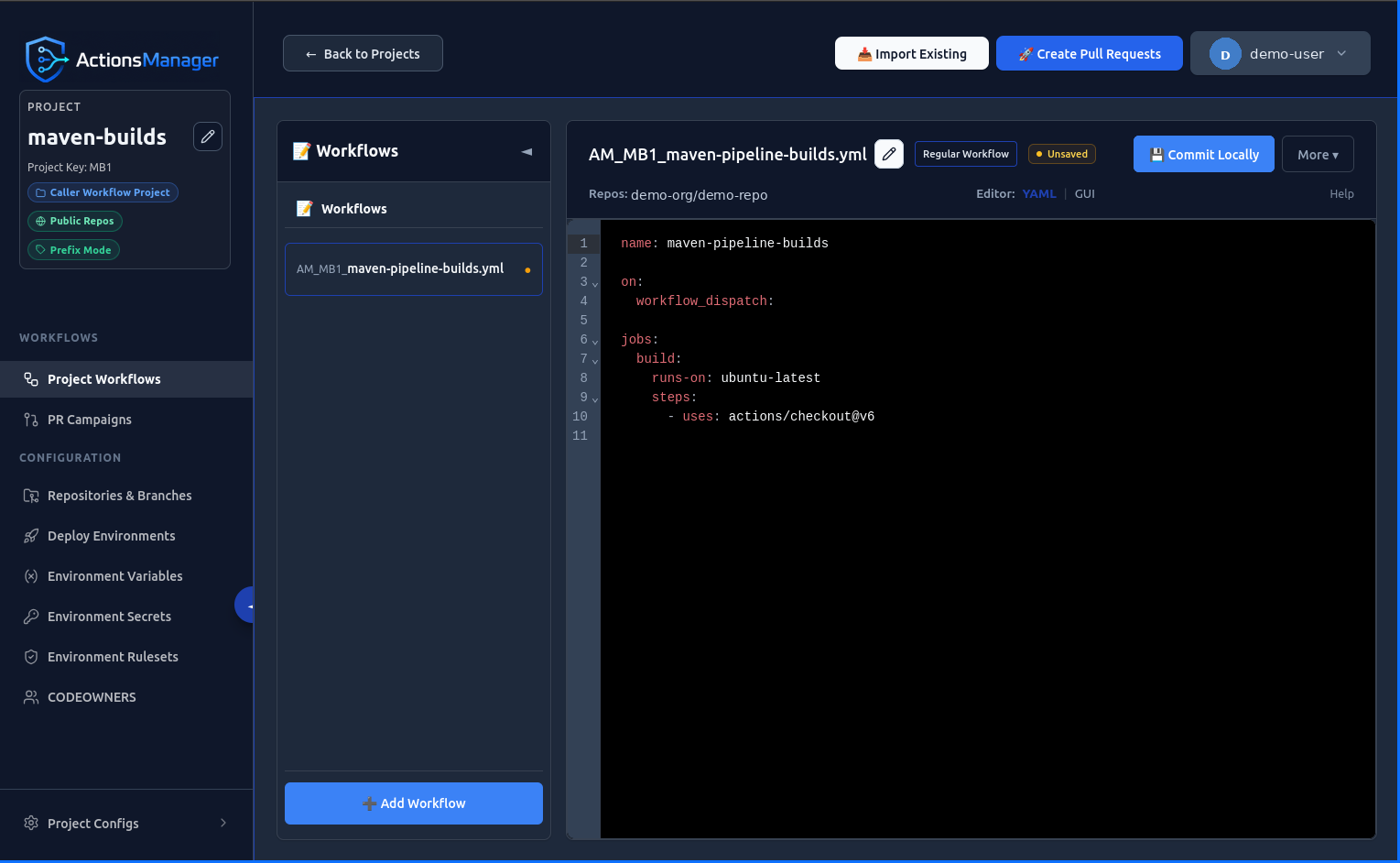The width and height of the screenshot is (1400, 863).
Task: Click 'actions/checkout@v6' in the editor
Action: (x=801, y=417)
